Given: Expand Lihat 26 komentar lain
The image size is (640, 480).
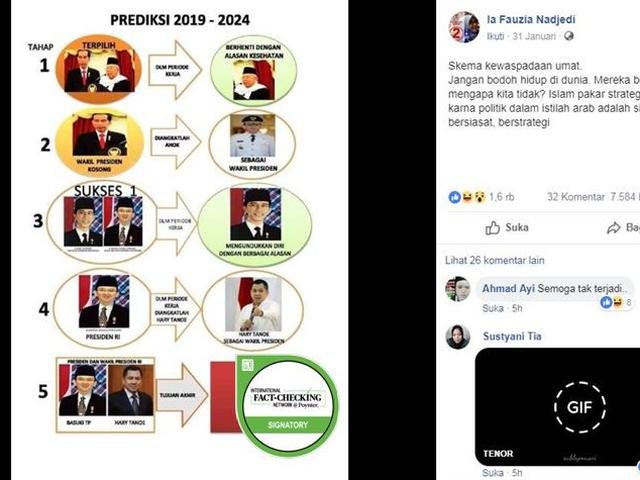Looking at the screenshot, I should point(495,260).
